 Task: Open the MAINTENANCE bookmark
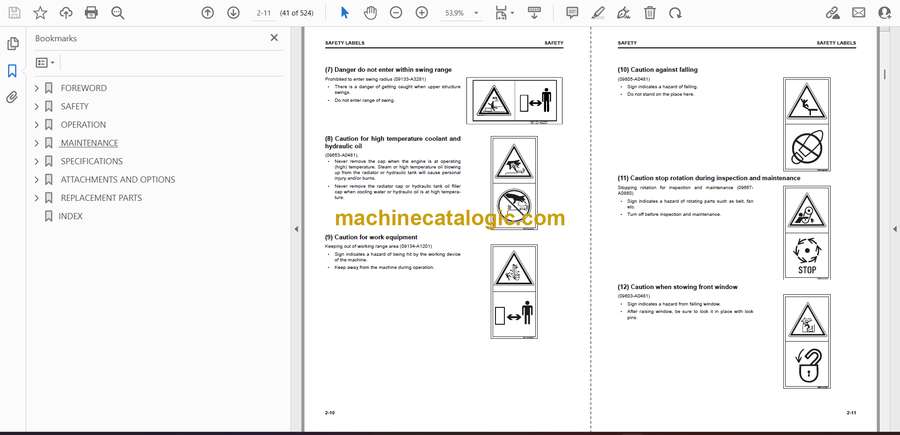click(89, 143)
